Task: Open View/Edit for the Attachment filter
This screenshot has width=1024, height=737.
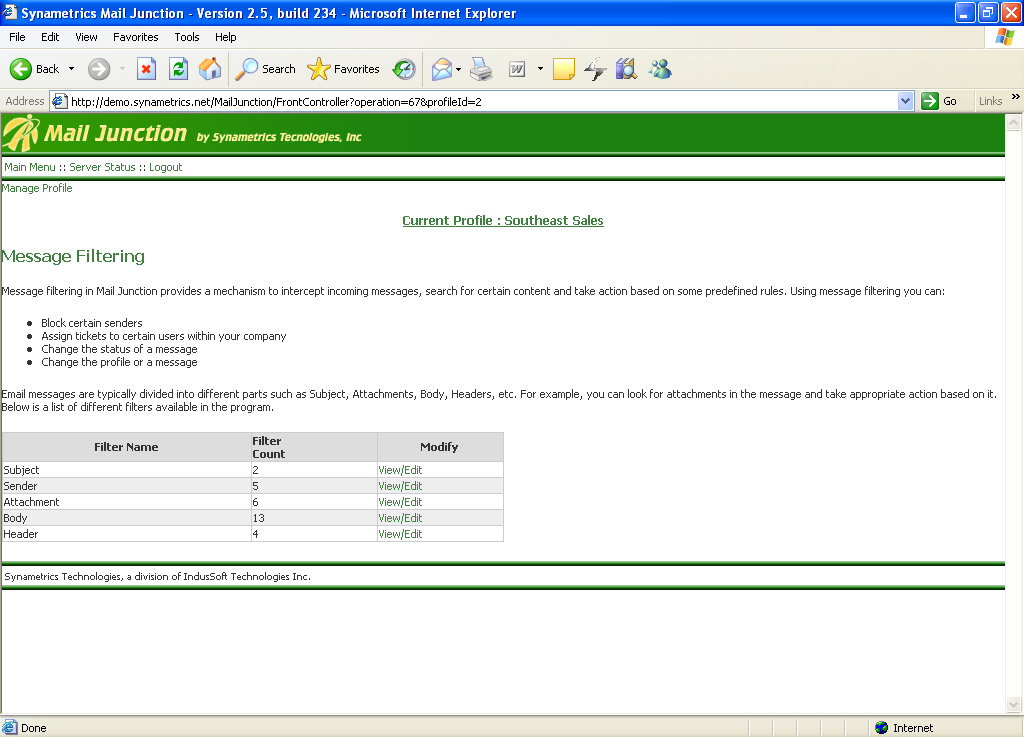Action: point(400,502)
